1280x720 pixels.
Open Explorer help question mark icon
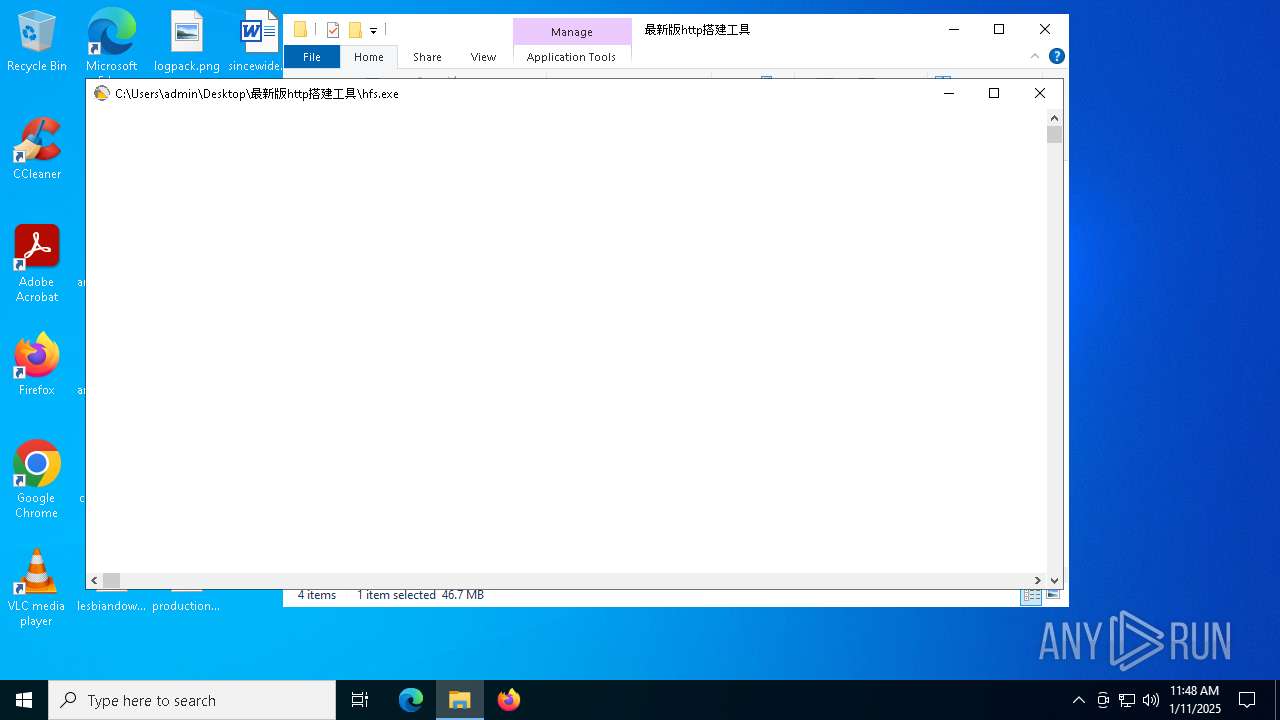[1056, 56]
